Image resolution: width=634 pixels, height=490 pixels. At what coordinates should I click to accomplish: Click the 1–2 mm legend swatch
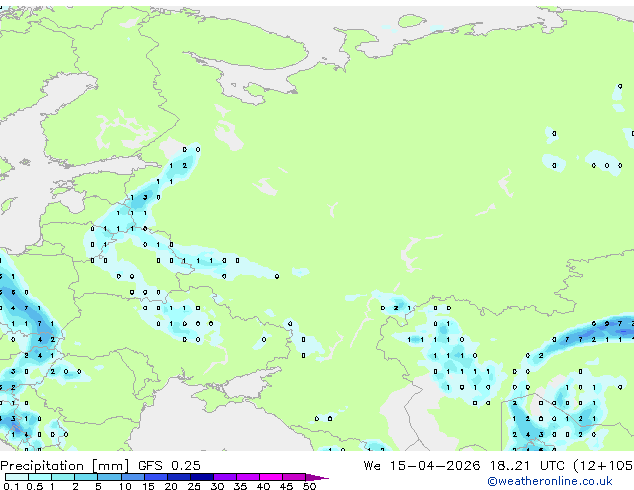click(63, 477)
